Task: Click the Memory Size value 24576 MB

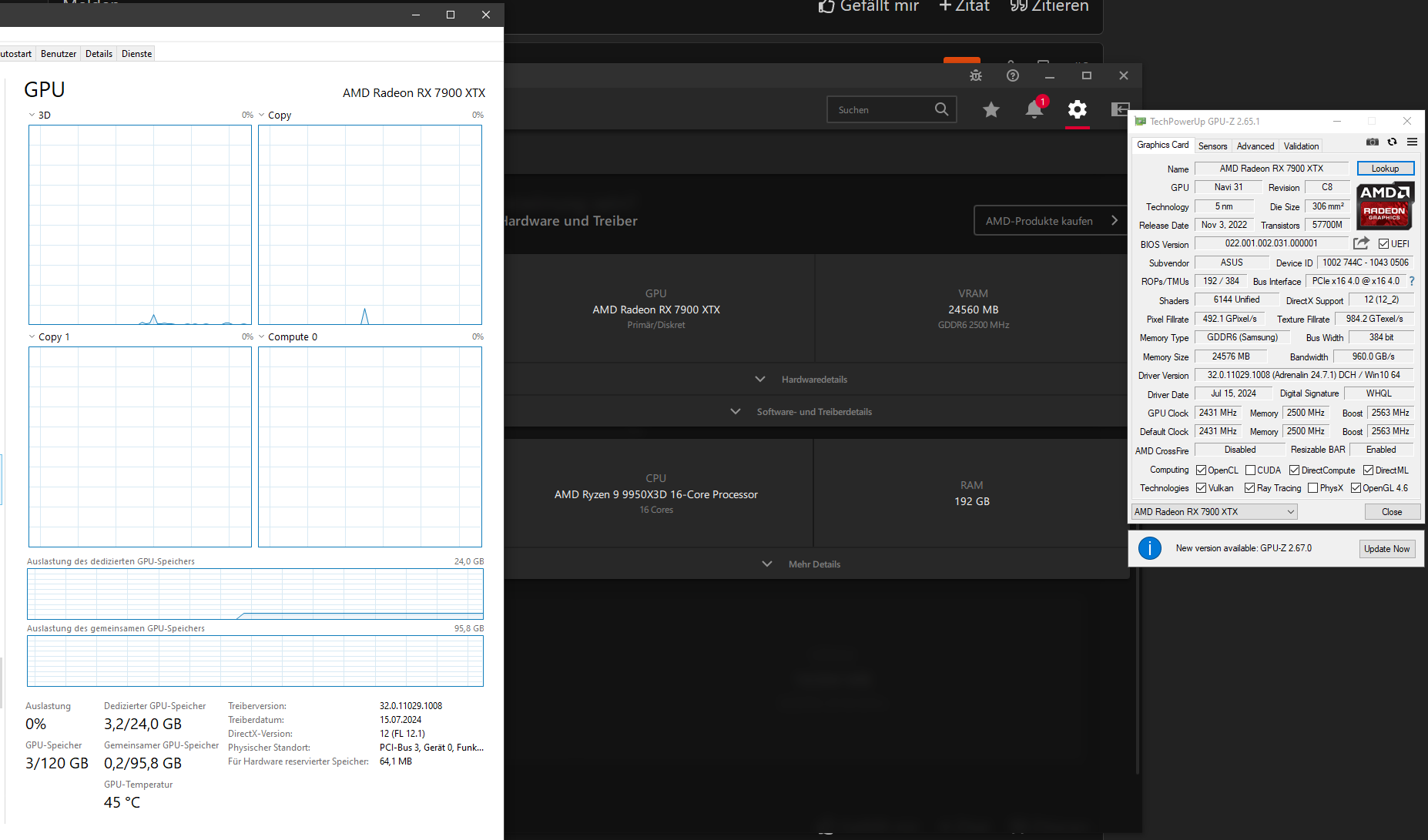Action: 1231,356
